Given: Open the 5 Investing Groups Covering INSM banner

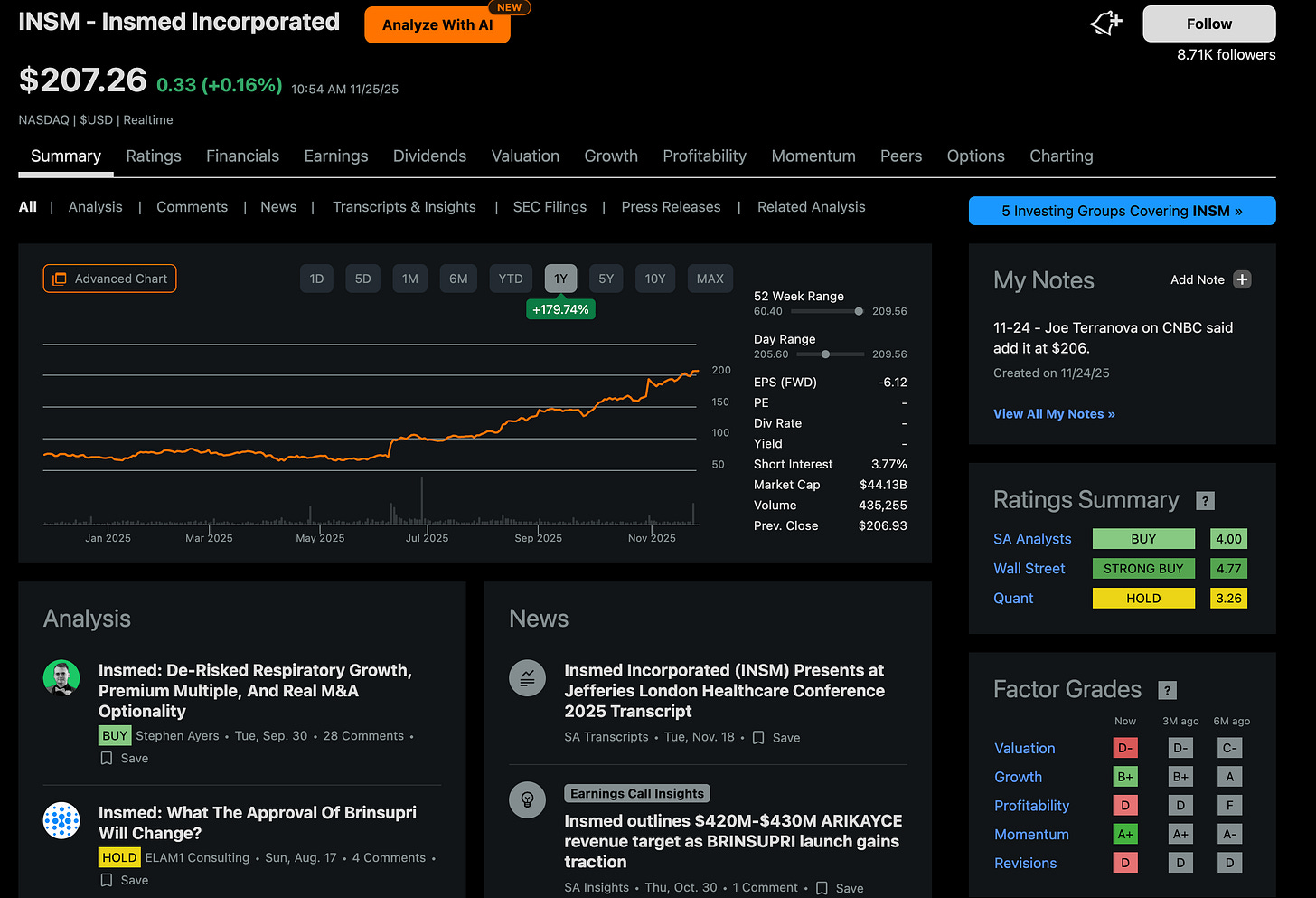Looking at the screenshot, I should (1122, 211).
